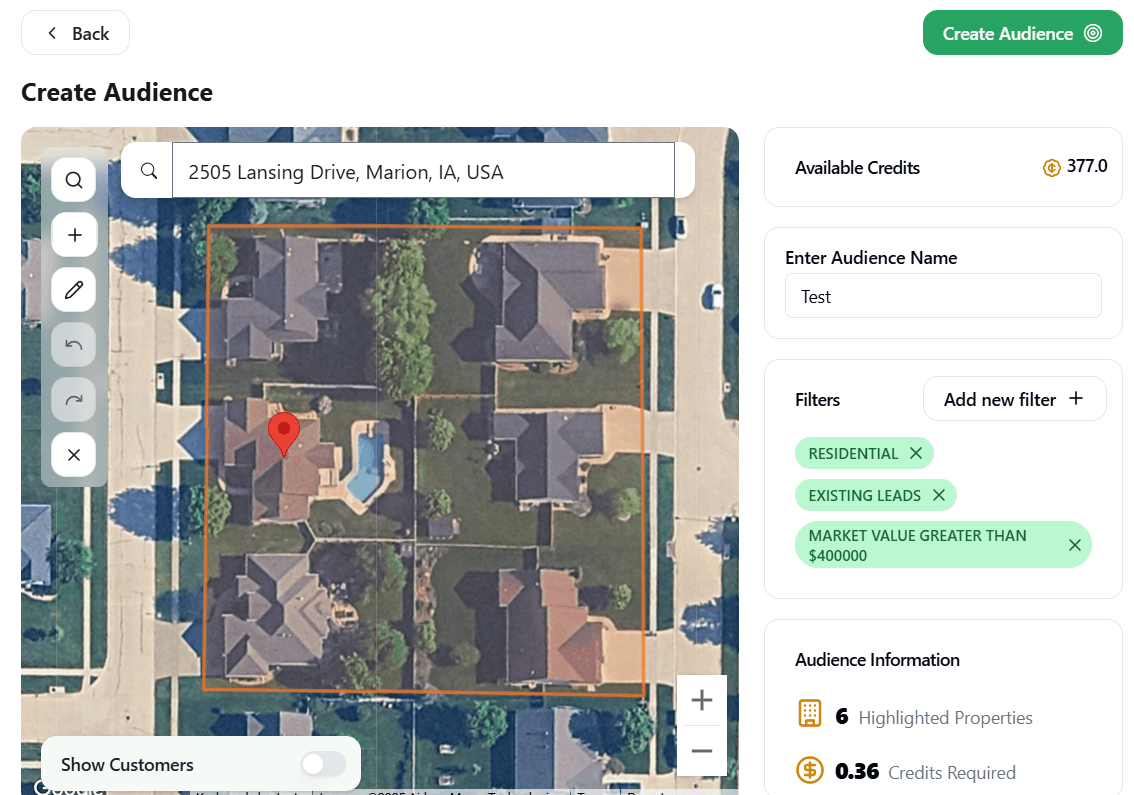Click magnifier icon beside address search box
The height and width of the screenshot is (795, 1134).
coord(149,171)
